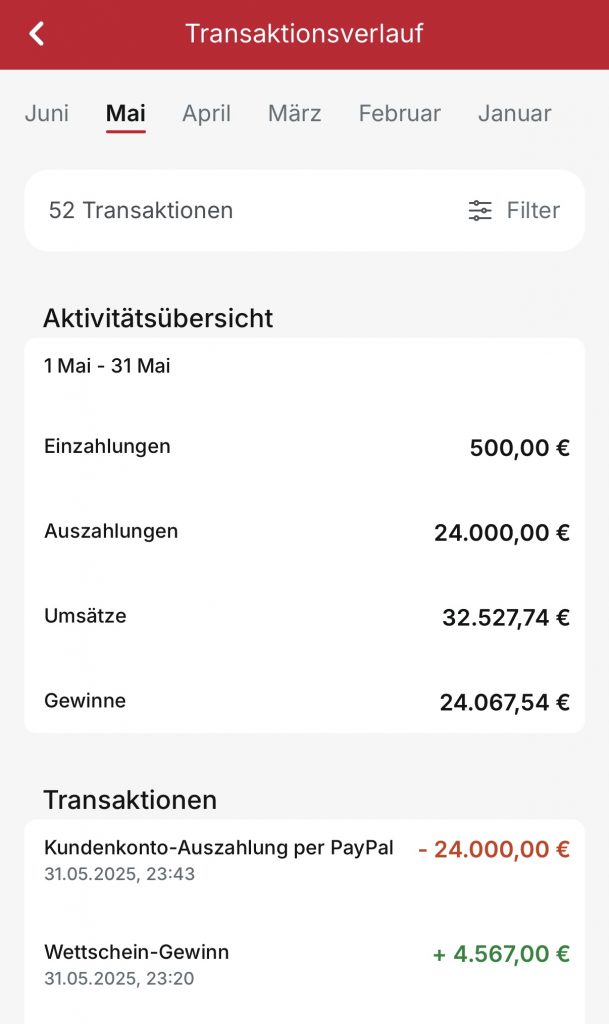Select the März month tab
Image resolution: width=609 pixels, height=1024 pixels.
click(x=294, y=113)
